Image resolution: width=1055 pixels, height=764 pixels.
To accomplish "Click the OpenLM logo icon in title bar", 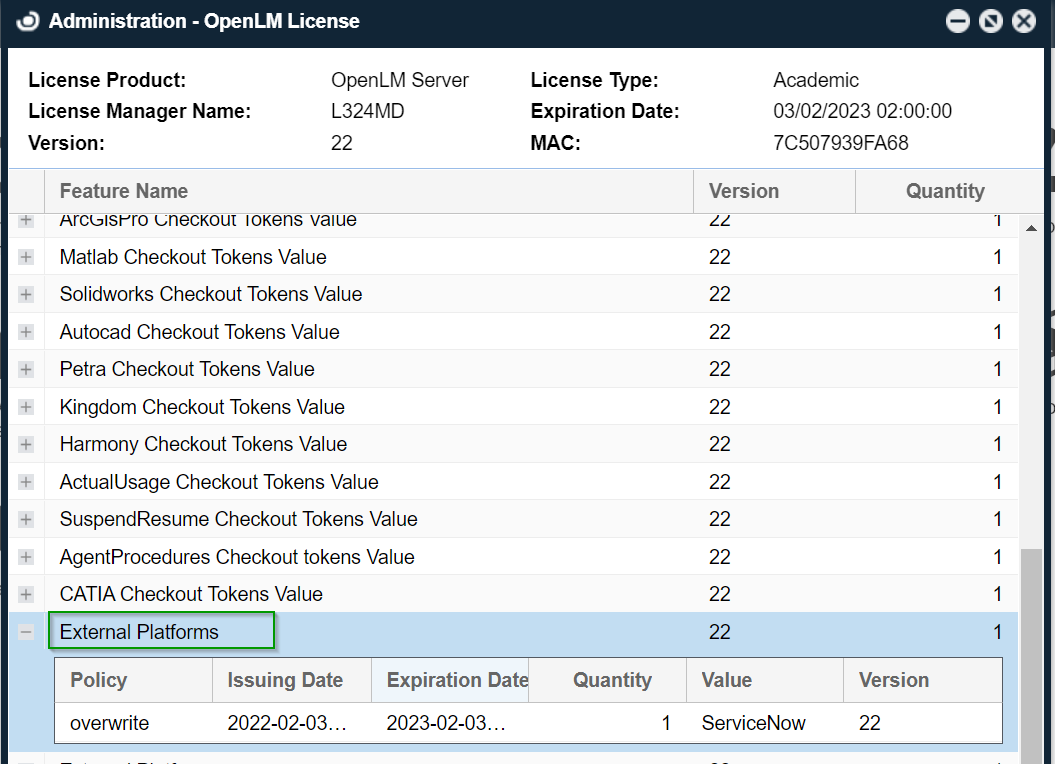I will pyautogui.click(x=27, y=21).
